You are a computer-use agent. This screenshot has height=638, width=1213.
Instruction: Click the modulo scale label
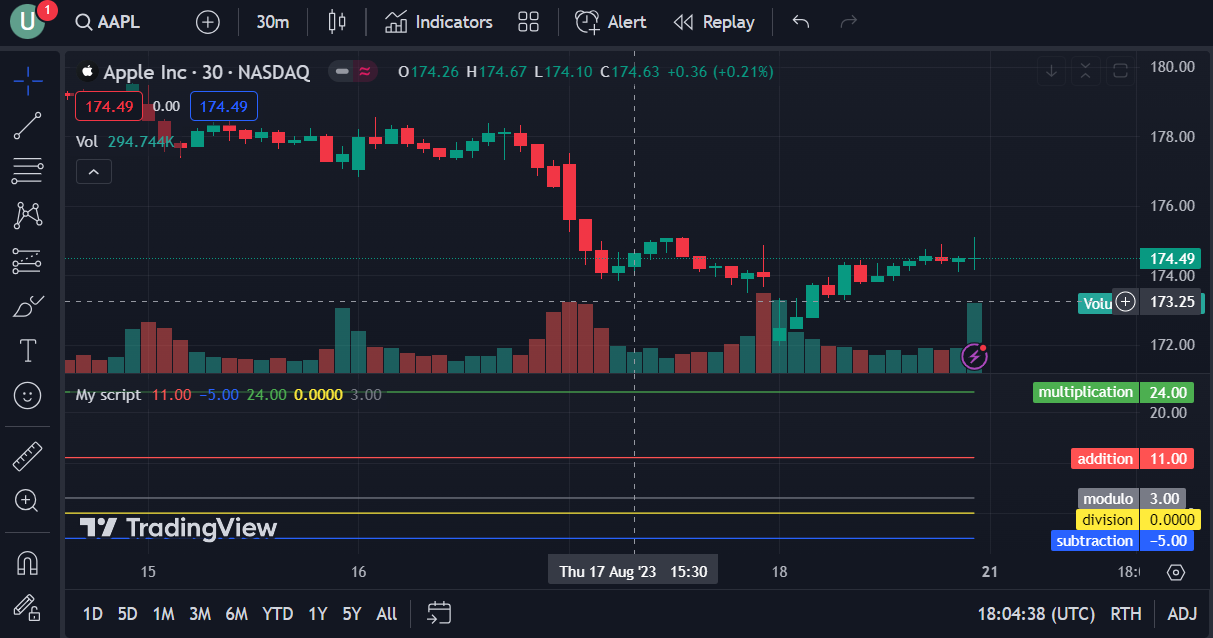(x=1108, y=498)
